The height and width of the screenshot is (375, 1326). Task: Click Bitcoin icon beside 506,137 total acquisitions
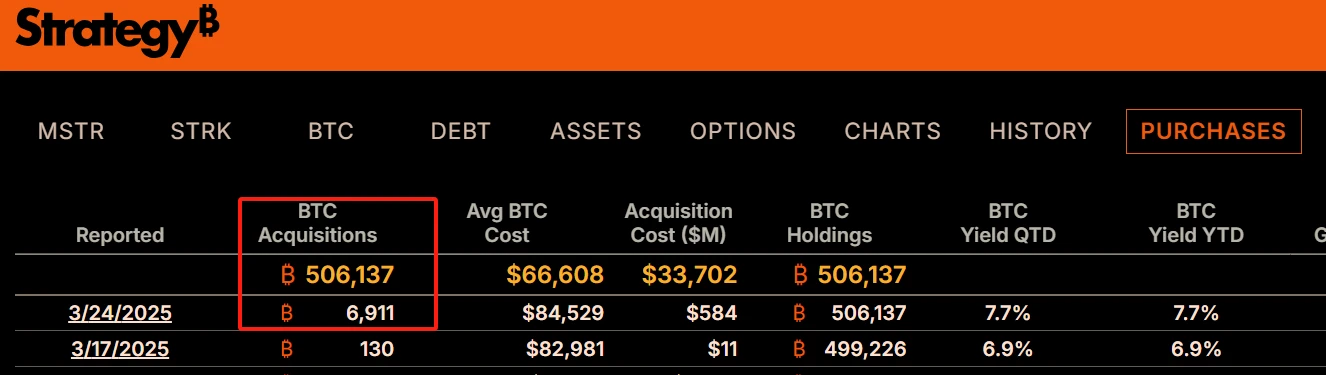click(287, 275)
